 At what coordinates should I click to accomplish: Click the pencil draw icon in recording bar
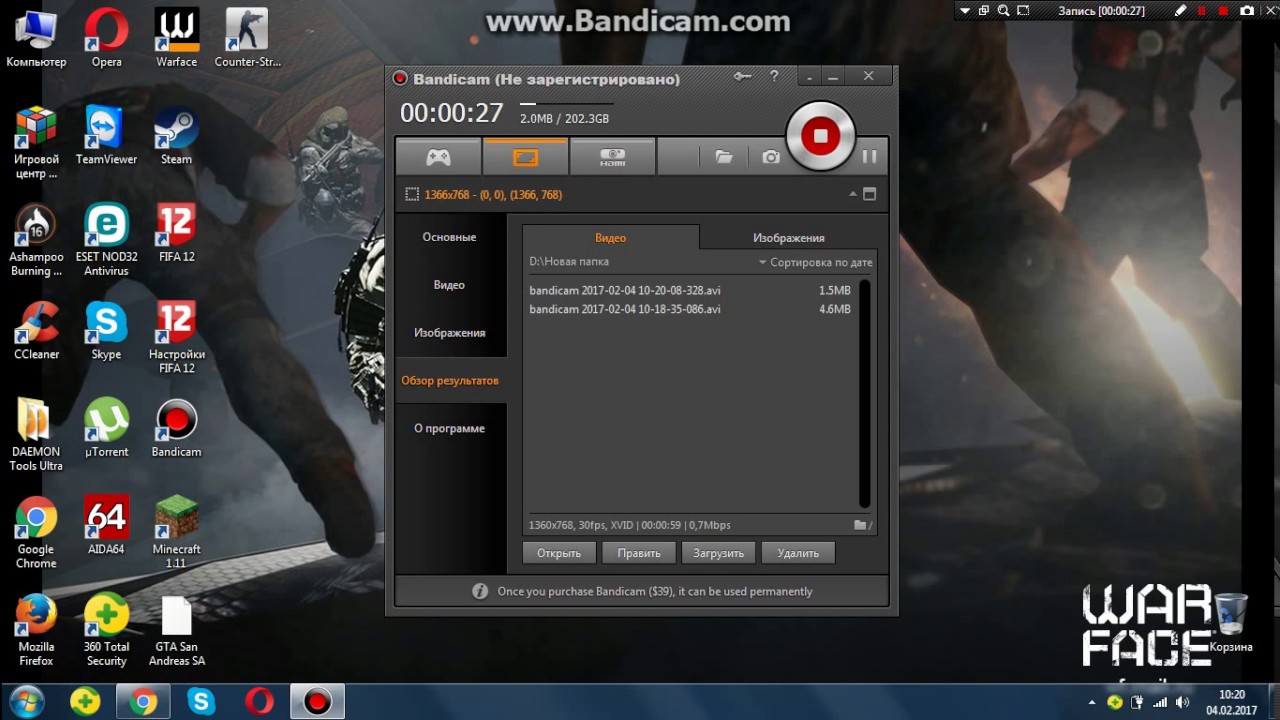1181,11
